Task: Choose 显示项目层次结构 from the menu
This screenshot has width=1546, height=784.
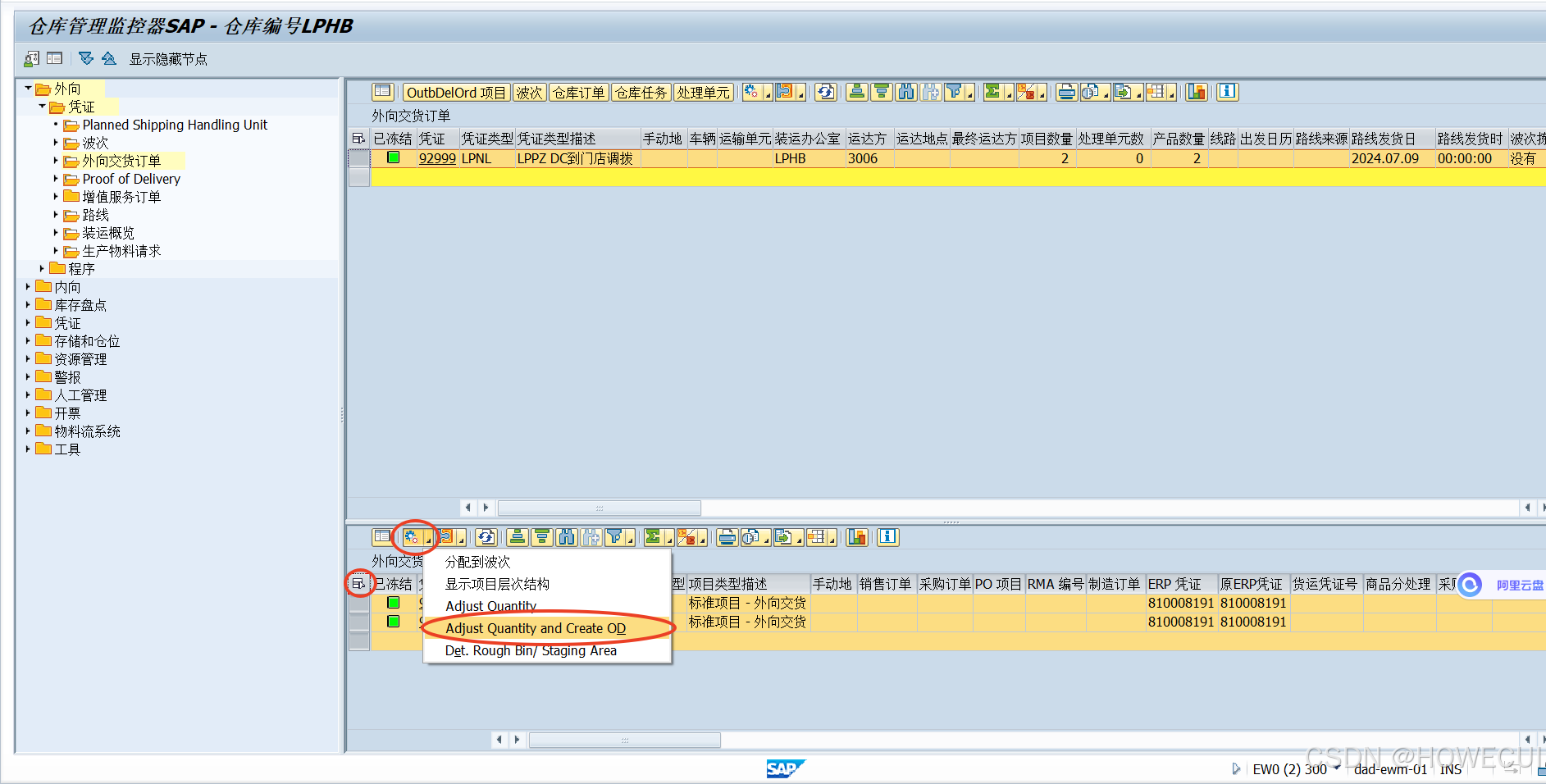Action: (547, 584)
